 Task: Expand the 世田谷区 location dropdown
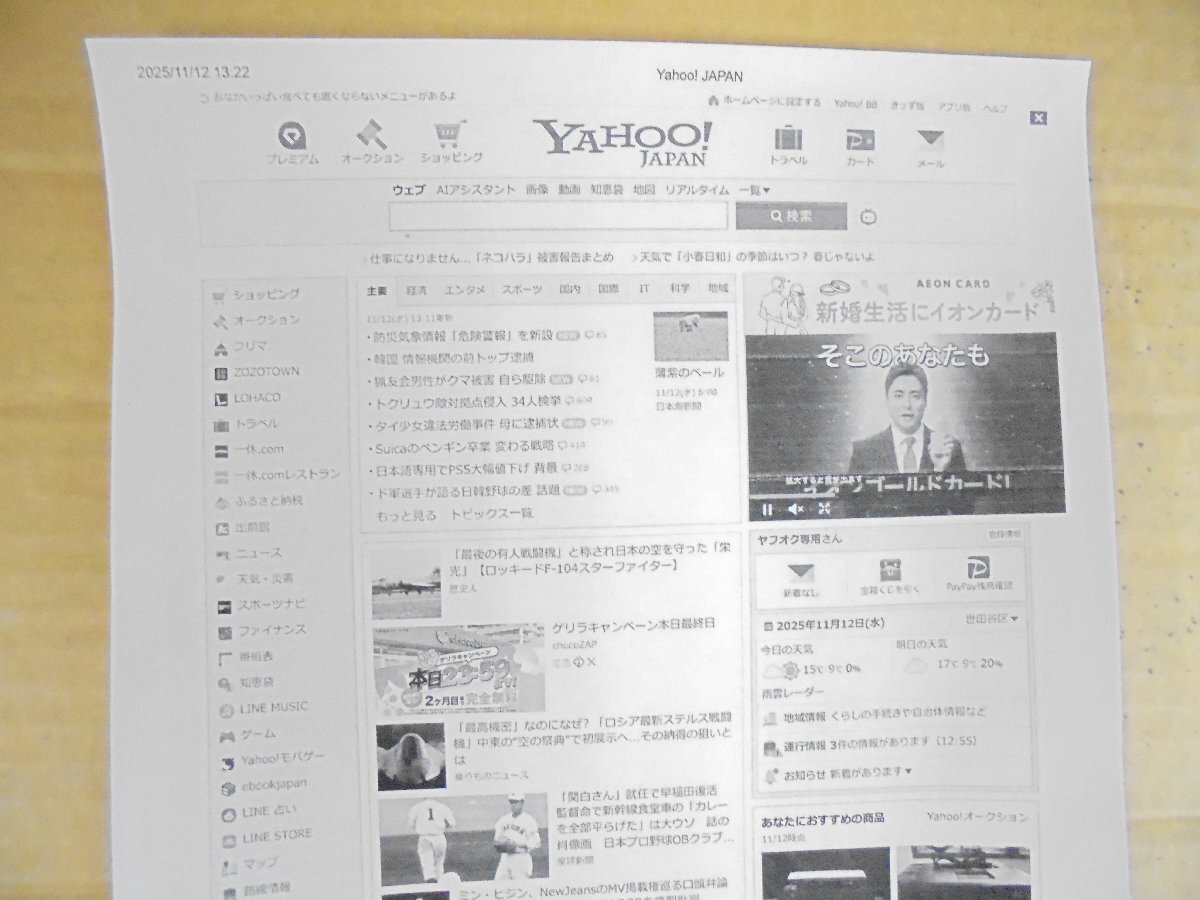point(991,620)
